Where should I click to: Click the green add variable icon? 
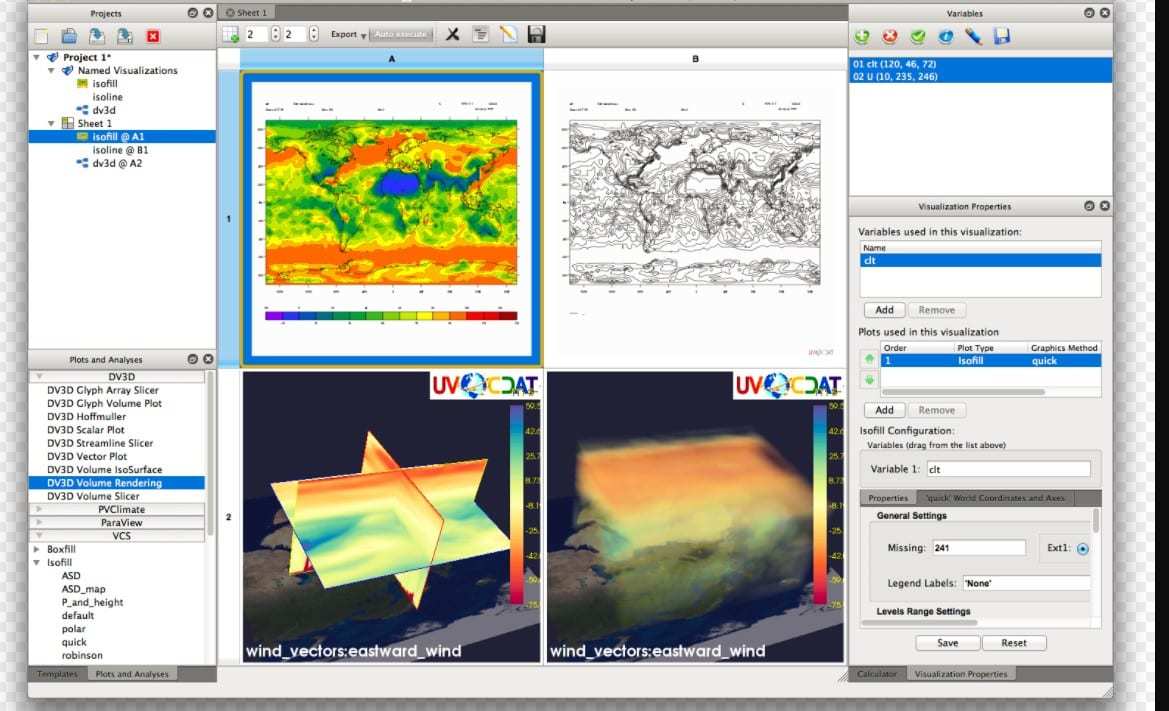pos(862,37)
